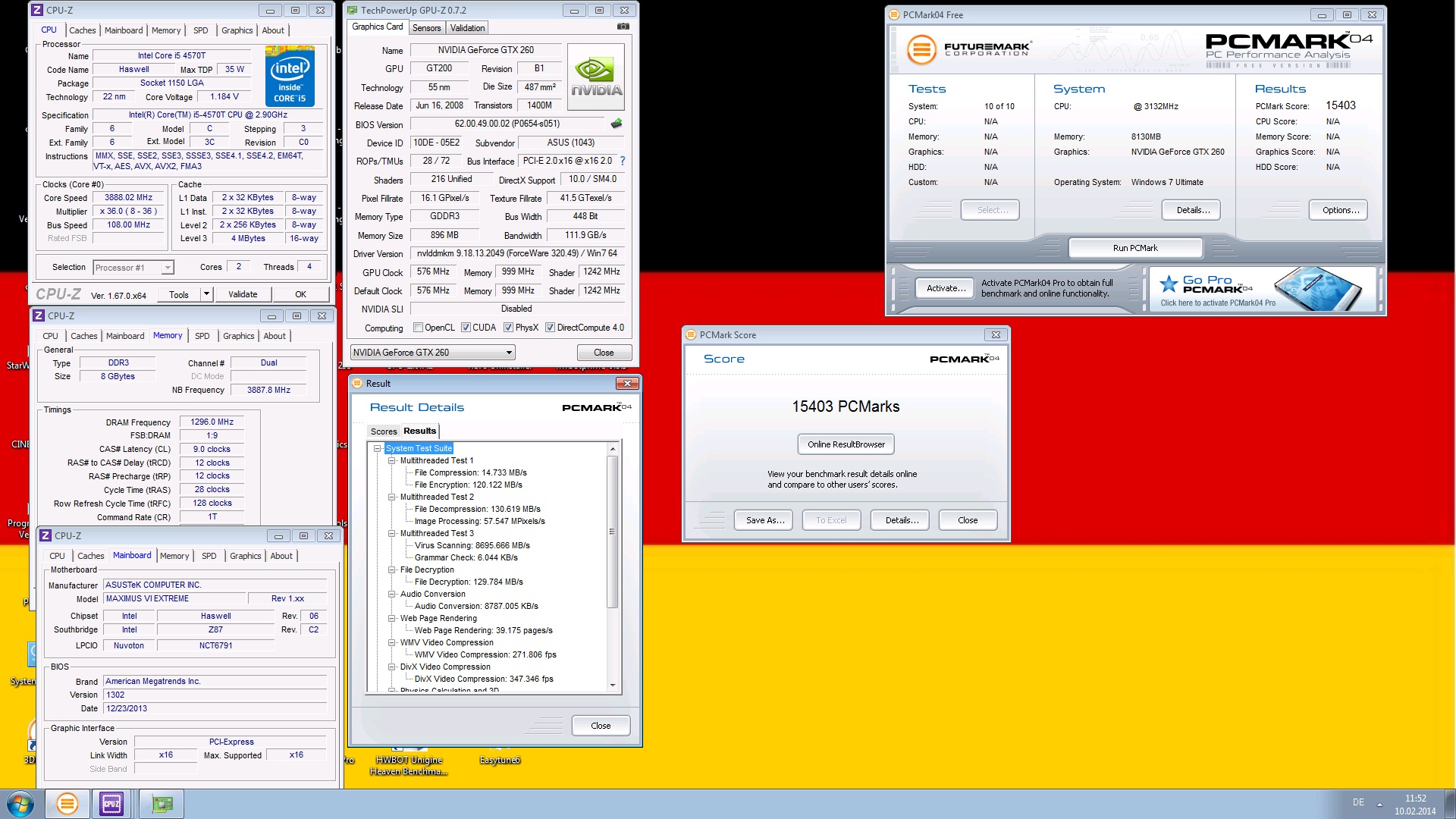Open the NVIDIA GeForce GTX 260 GPU dropdown
Viewport: 1456px width, 819px height.
tap(433, 353)
